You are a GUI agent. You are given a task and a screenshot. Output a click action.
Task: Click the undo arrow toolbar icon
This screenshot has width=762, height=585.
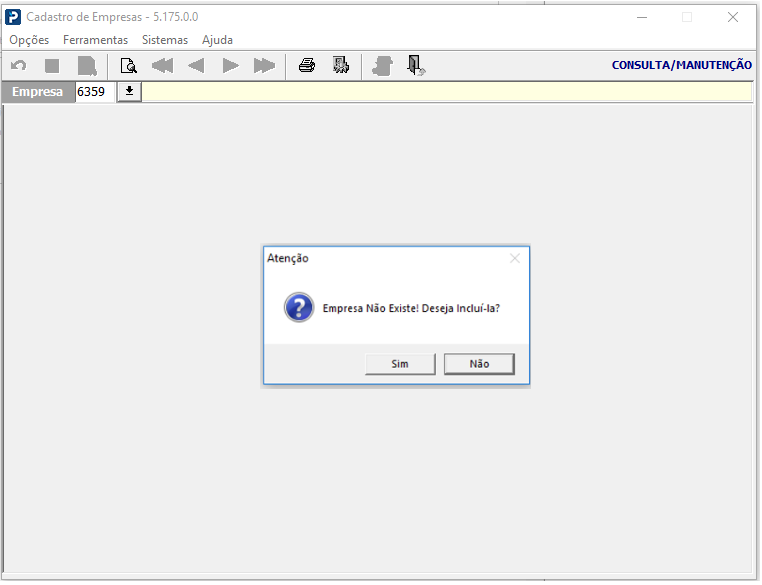click(19, 66)
